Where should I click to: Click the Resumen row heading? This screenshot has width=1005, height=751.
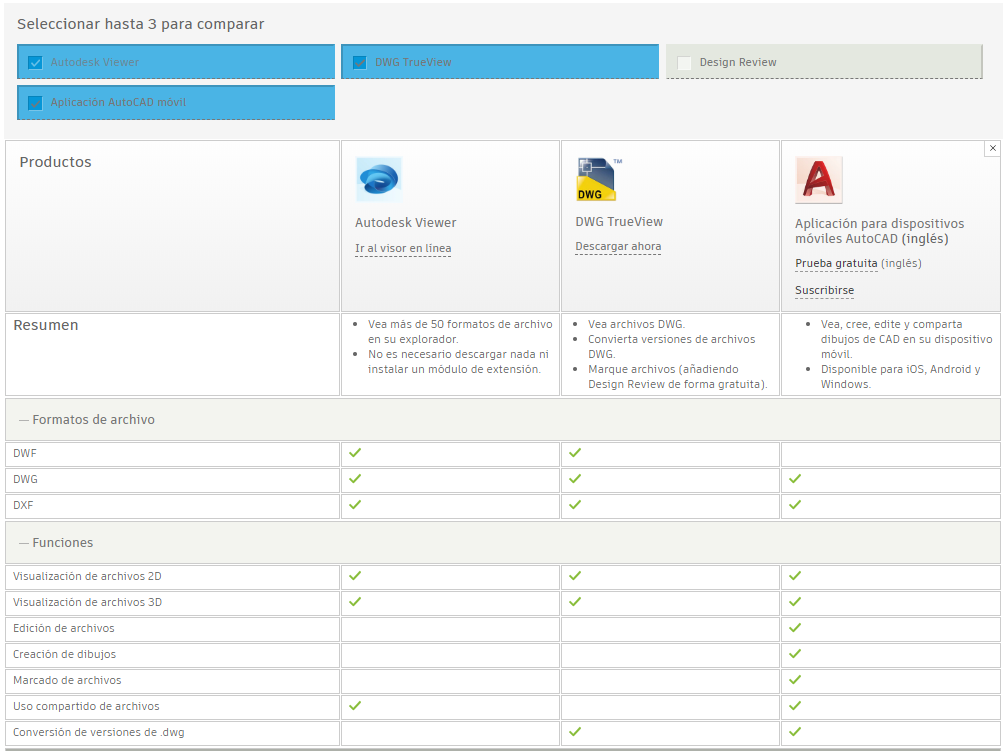pyautogui.click(x=46, y=326)
